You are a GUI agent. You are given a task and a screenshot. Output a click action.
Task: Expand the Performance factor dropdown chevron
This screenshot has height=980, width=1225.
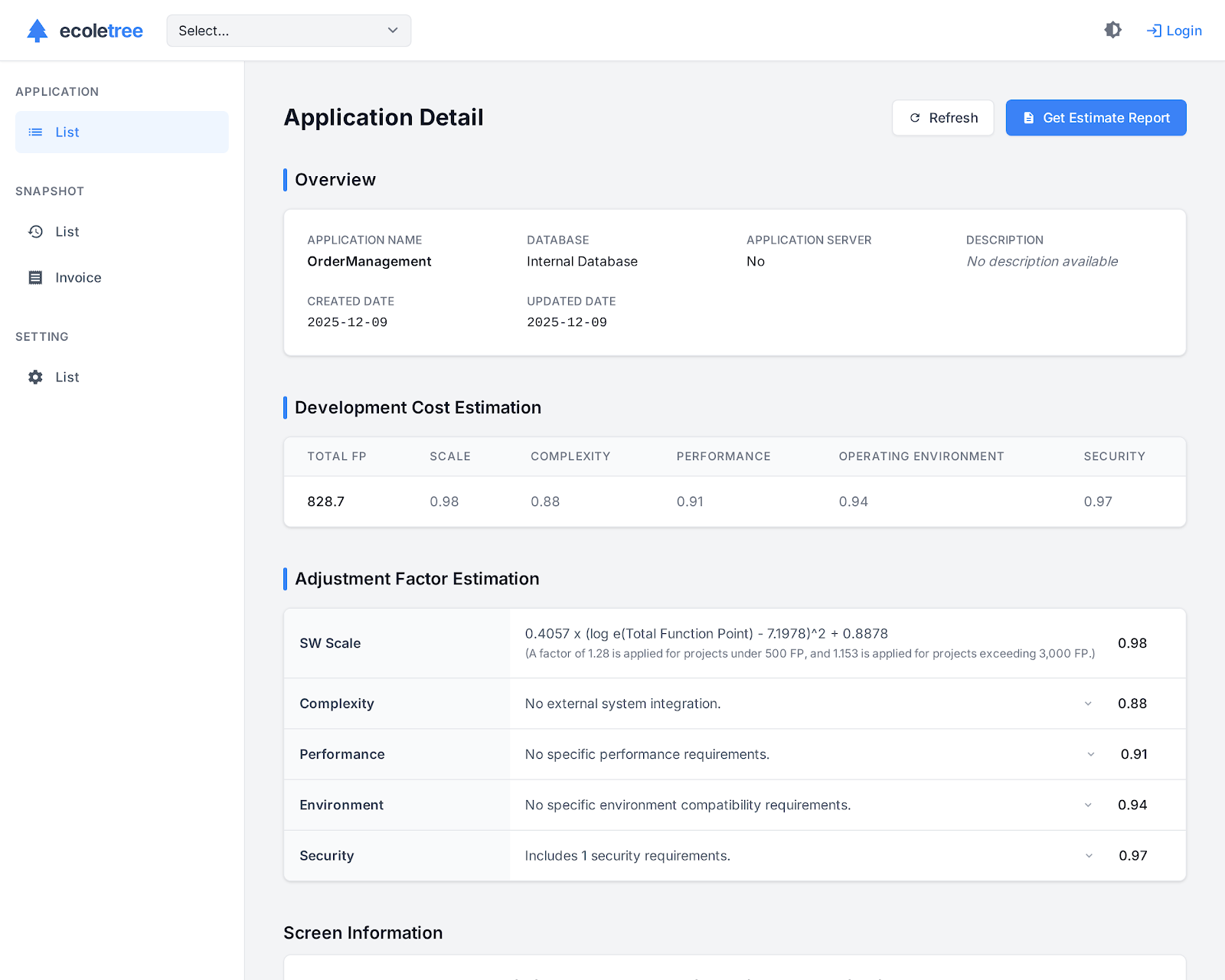[x=1090, y=754]
